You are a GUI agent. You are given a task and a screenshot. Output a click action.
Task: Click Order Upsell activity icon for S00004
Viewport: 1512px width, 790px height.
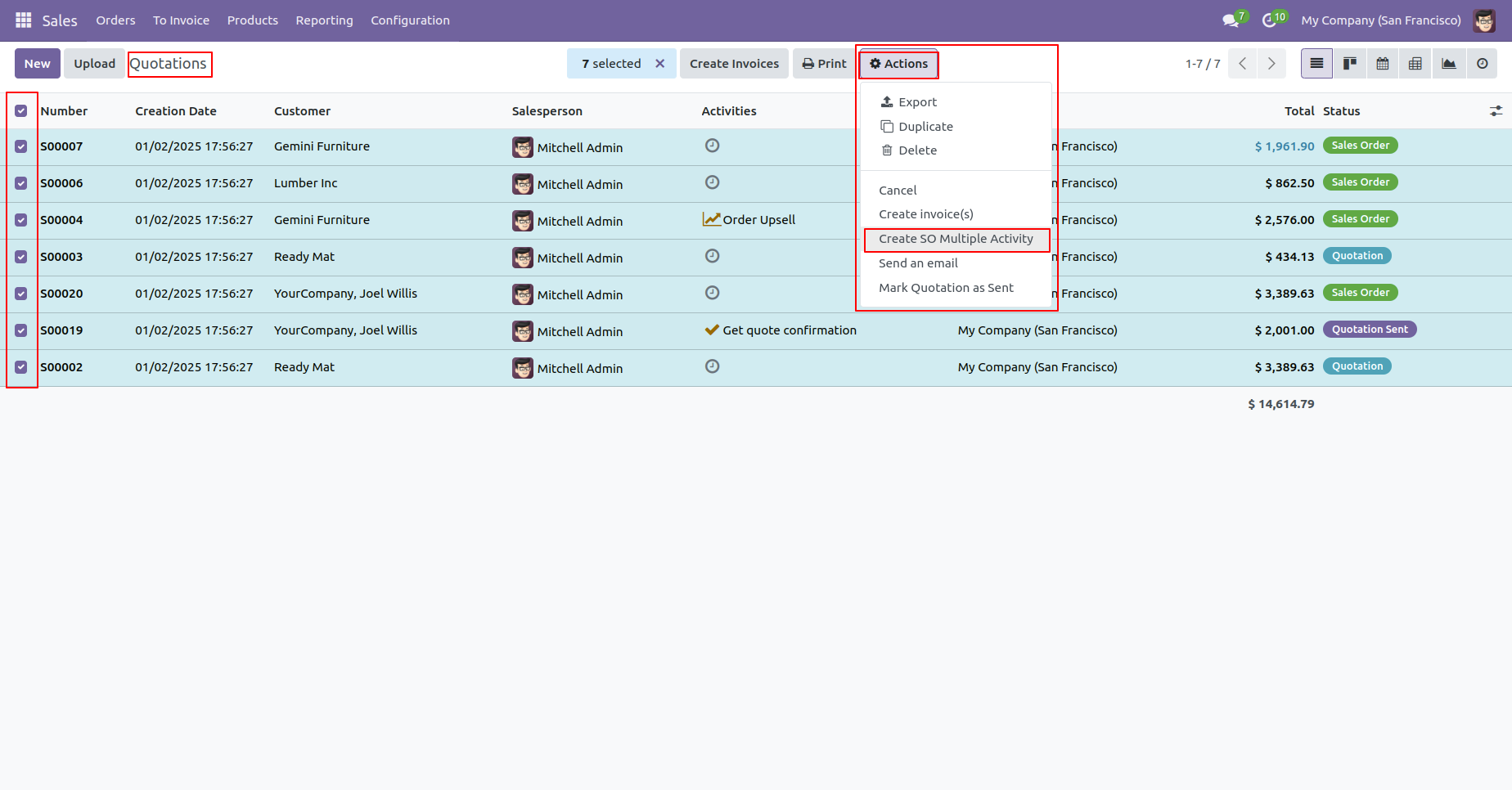point(712,219)
